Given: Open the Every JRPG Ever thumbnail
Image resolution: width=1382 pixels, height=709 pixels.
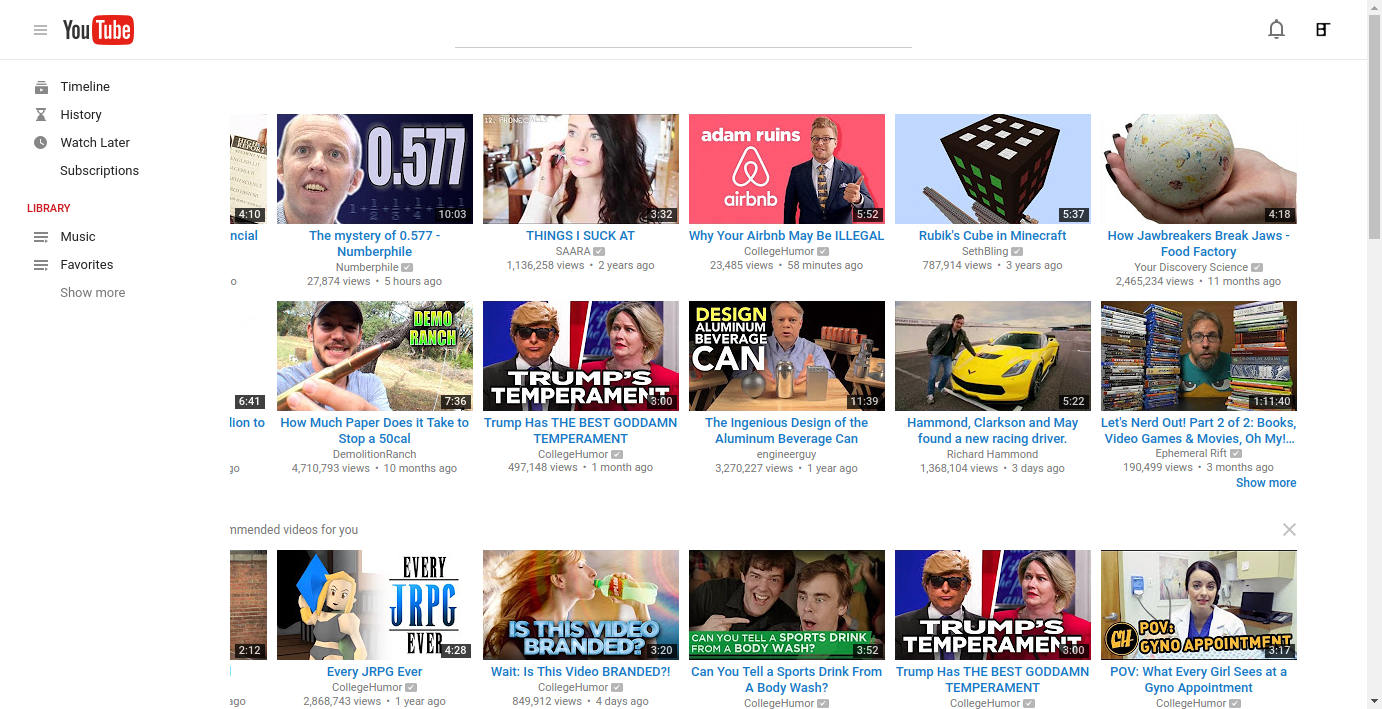Looking at the screenshot, I should tap(375, 605).
